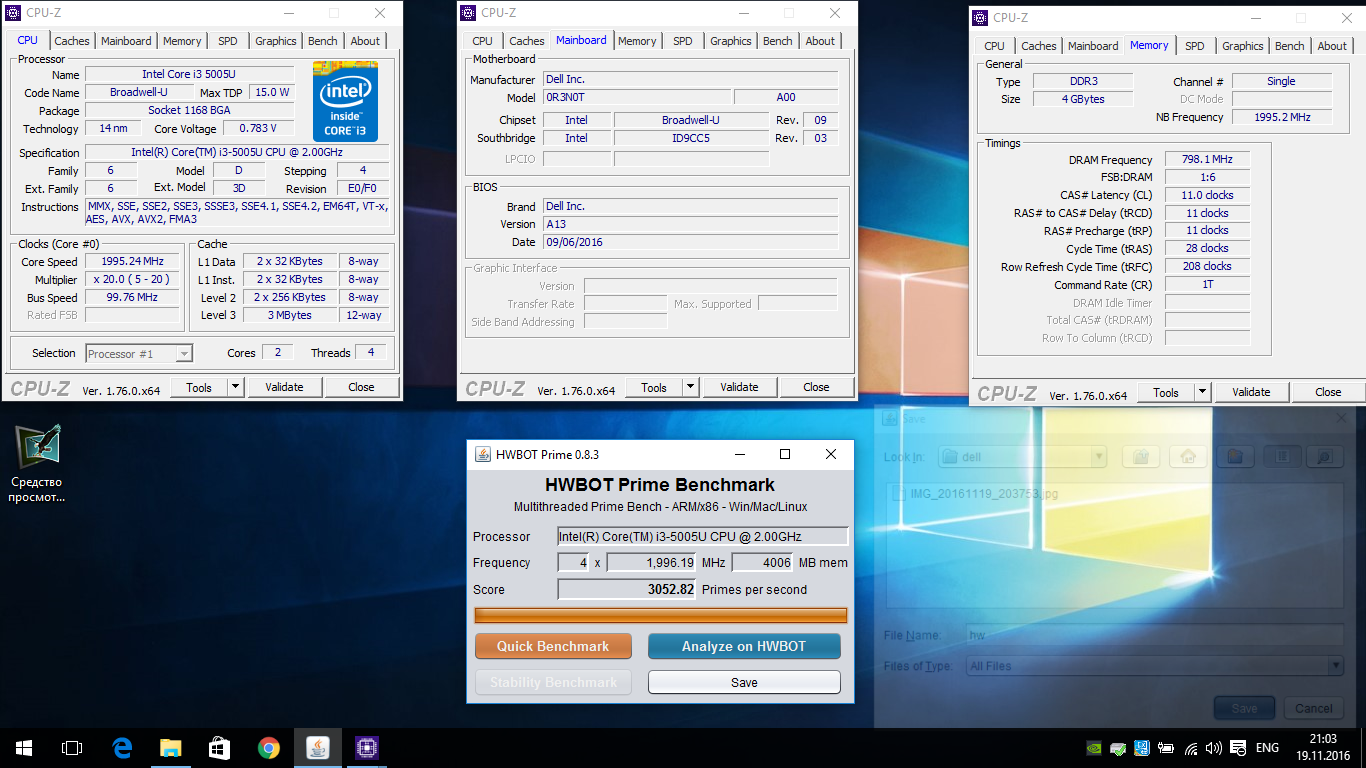1366x768 pixels.
Task: Open the NVIDIA tray icon
Action: pos(1094,748)
